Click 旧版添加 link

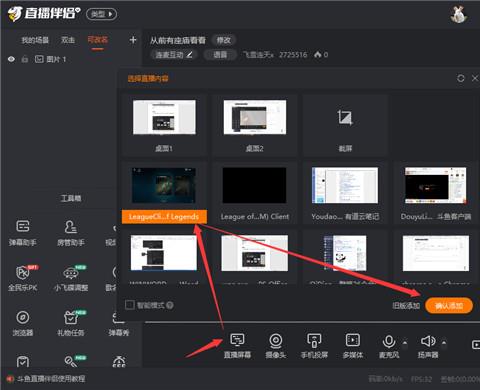click(406, 306)
